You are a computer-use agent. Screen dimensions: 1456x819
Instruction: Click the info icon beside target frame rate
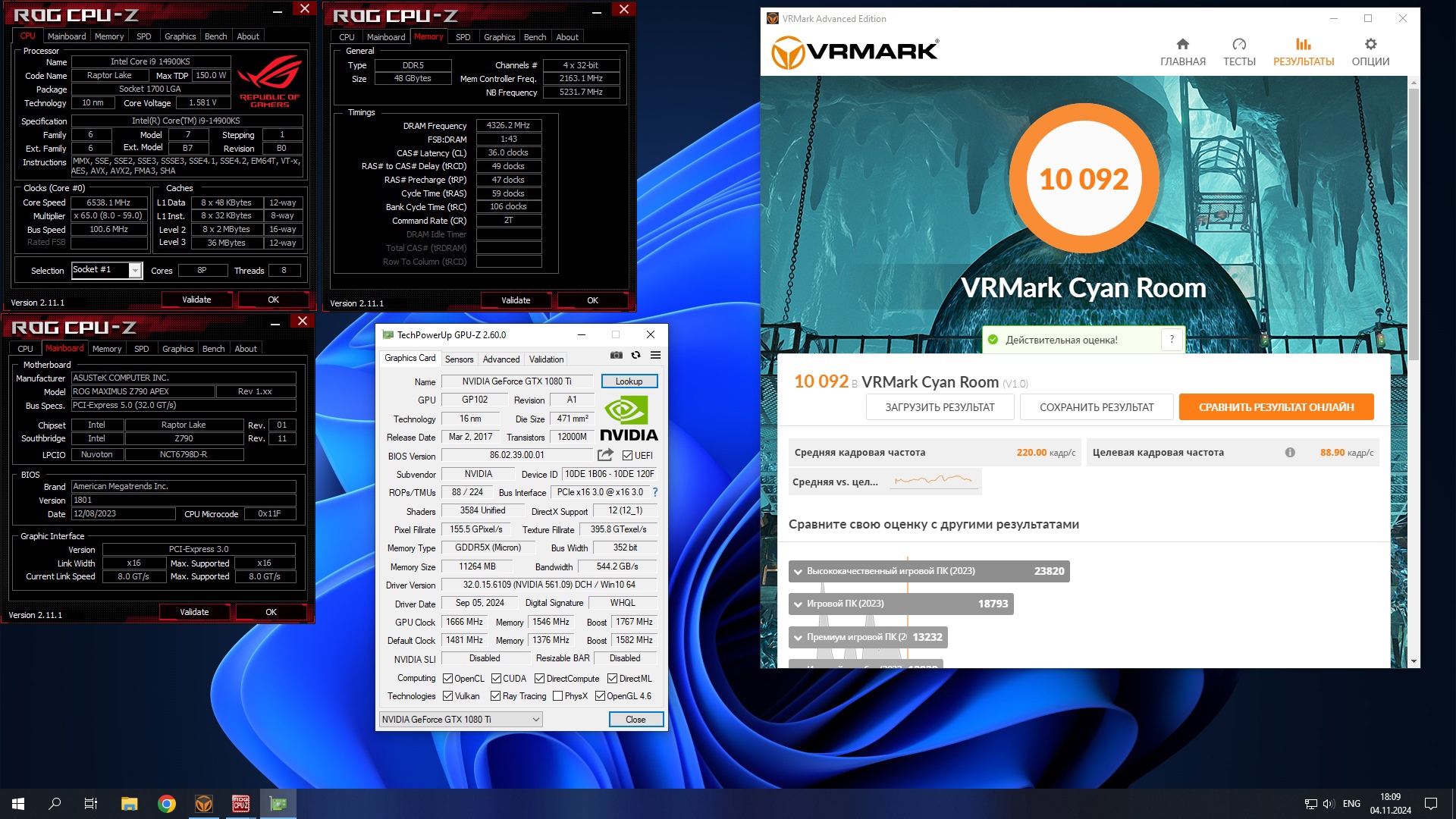click(x=1290, y=453)
